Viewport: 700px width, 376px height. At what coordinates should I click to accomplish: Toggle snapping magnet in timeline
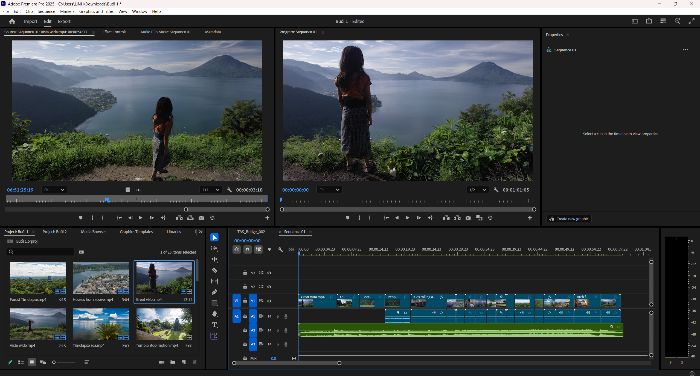pyautogui.click(x=247, y=250)
